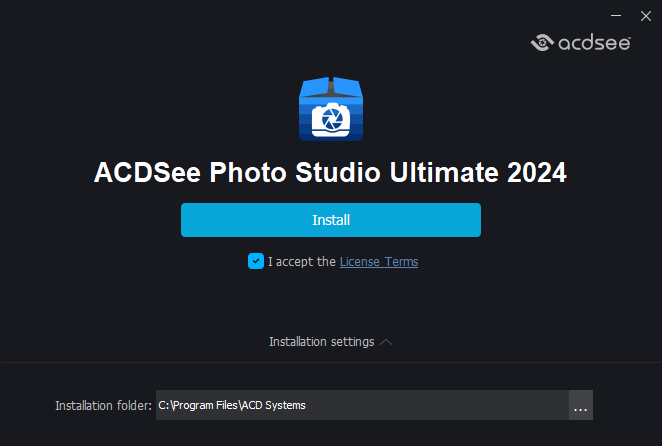Click the ACDSee Photo Studio Ultimate 2024 heading

pyautogui.click(x=330, y=172)
